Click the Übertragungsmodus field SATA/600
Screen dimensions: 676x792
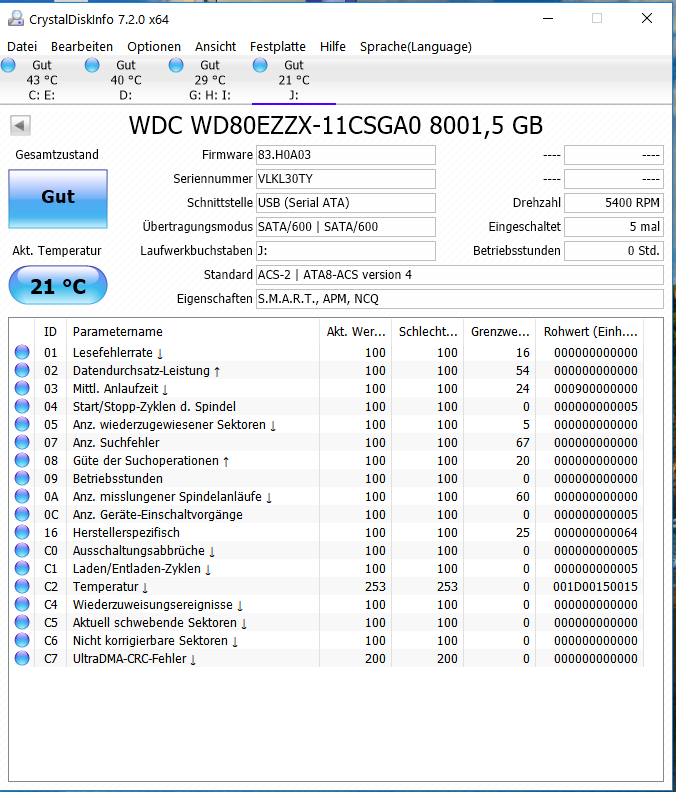(x=346, y=227)
